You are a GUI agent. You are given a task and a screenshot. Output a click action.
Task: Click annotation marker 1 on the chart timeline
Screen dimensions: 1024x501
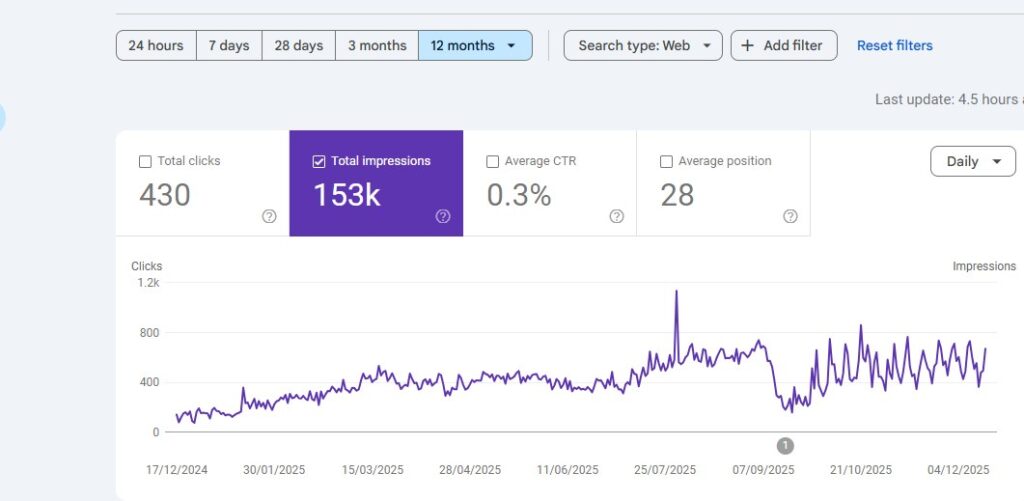tap(785, 446)
